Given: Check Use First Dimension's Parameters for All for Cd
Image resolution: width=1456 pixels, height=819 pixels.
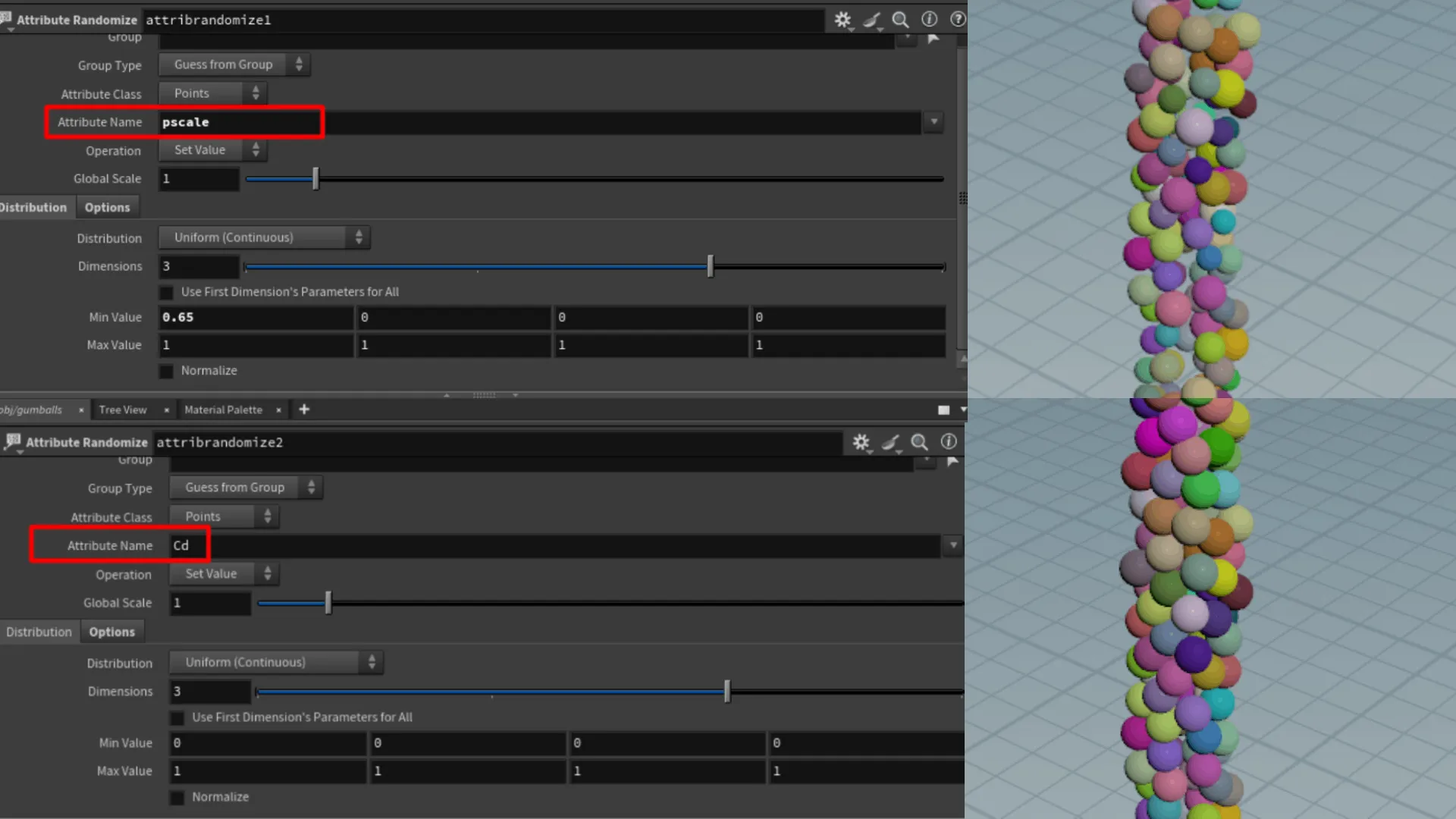Looking at the screenshot, I should (176, 717).
